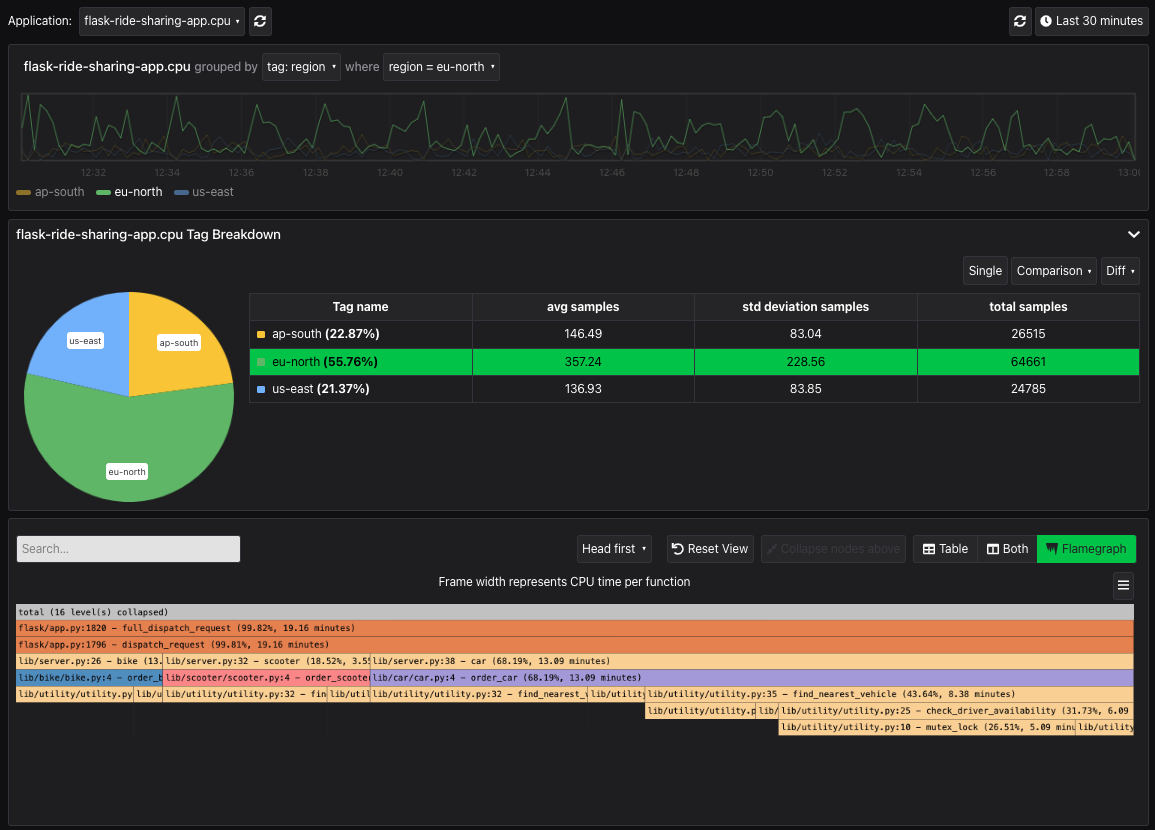Click the avg samples column header
The height and width of the screenshot is (830, 1155).
(583, 306)
